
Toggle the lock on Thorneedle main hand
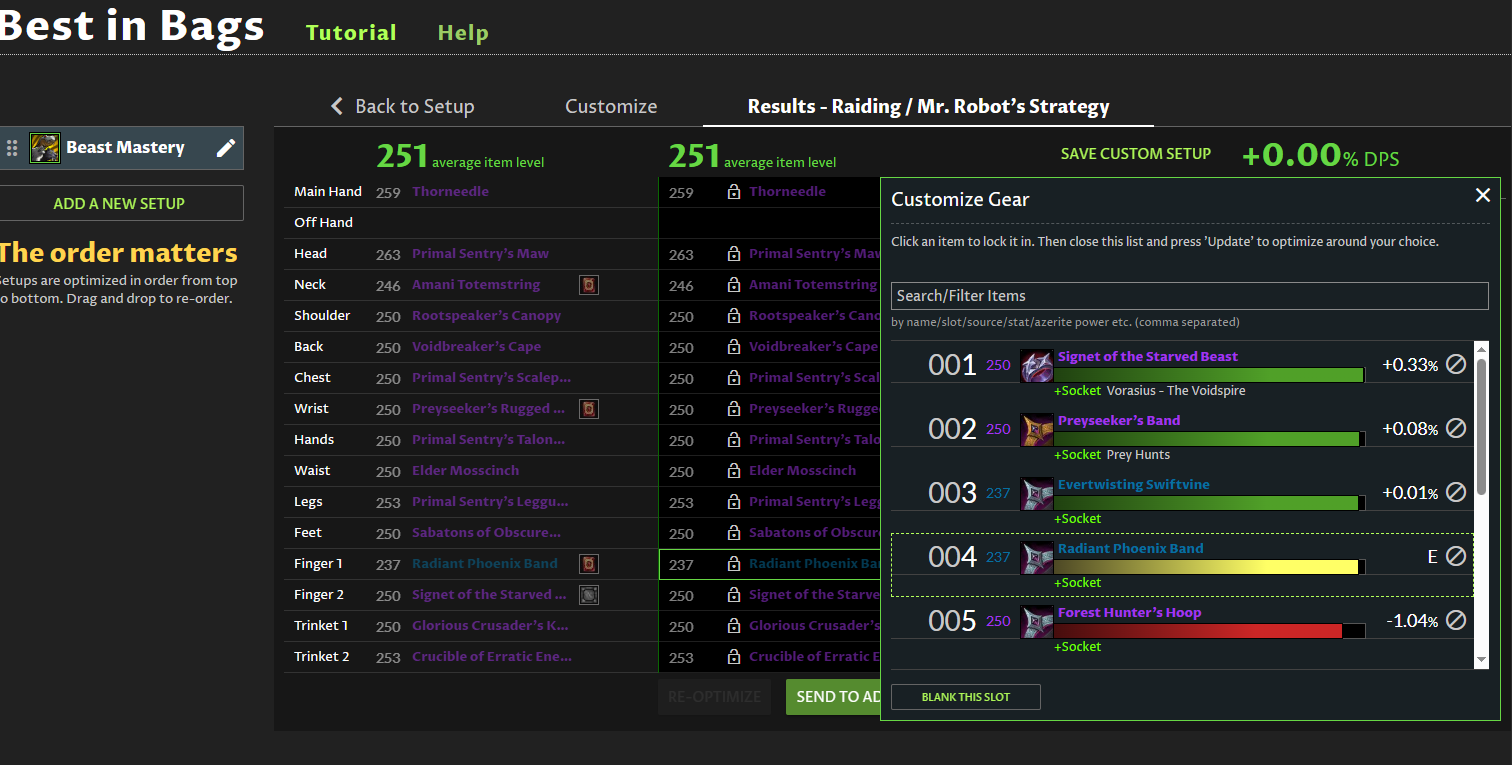(x=734, y=192)
